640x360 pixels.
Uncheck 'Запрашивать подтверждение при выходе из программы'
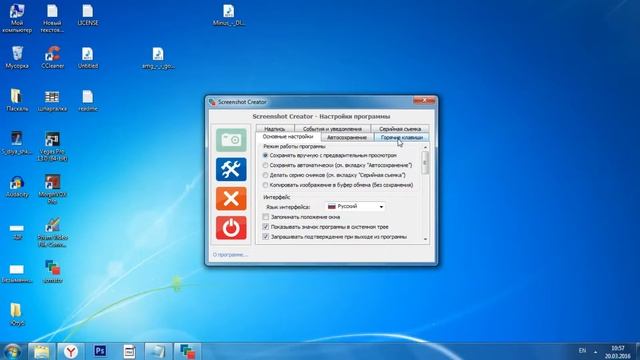click(x=266, y=236)
